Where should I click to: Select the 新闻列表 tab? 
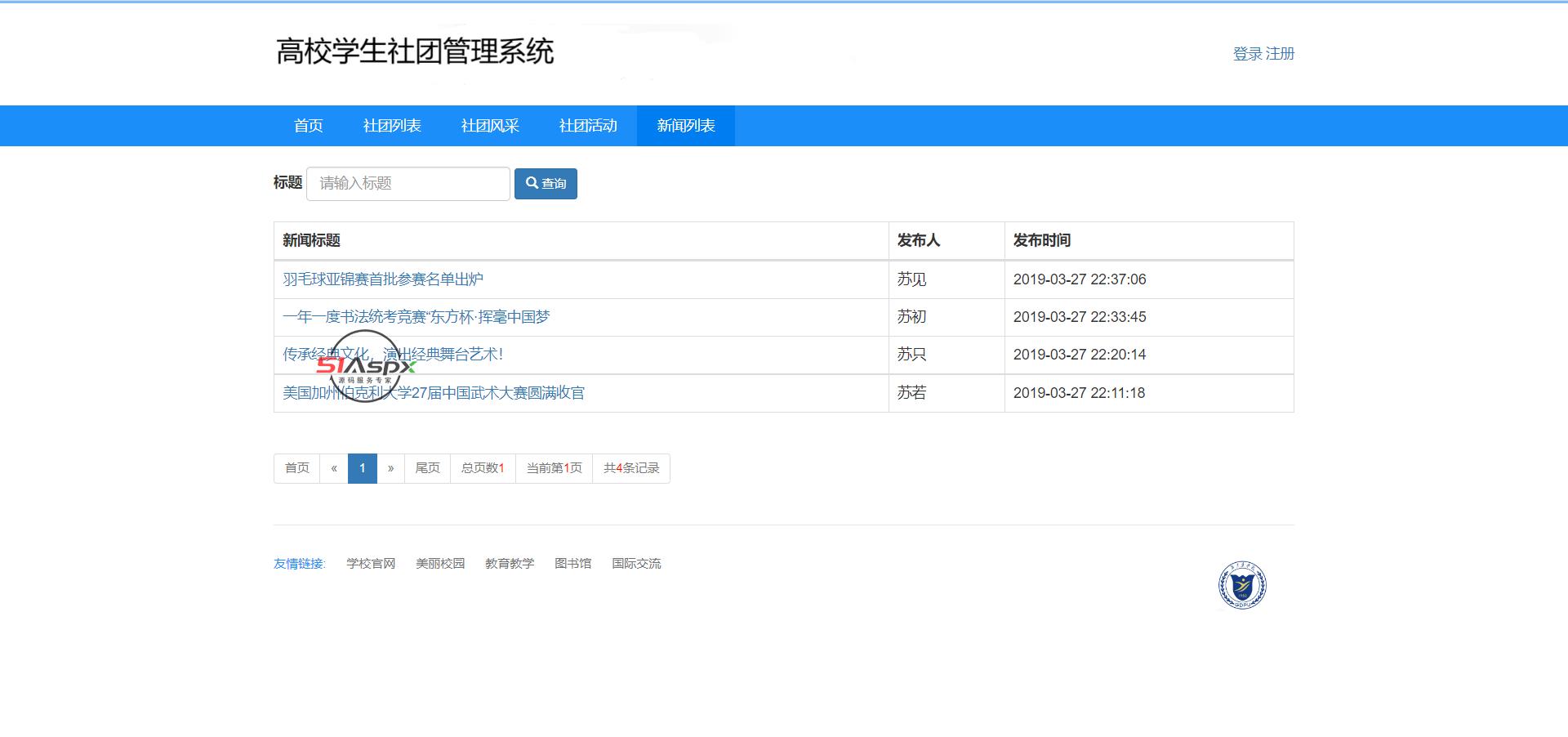686,126
